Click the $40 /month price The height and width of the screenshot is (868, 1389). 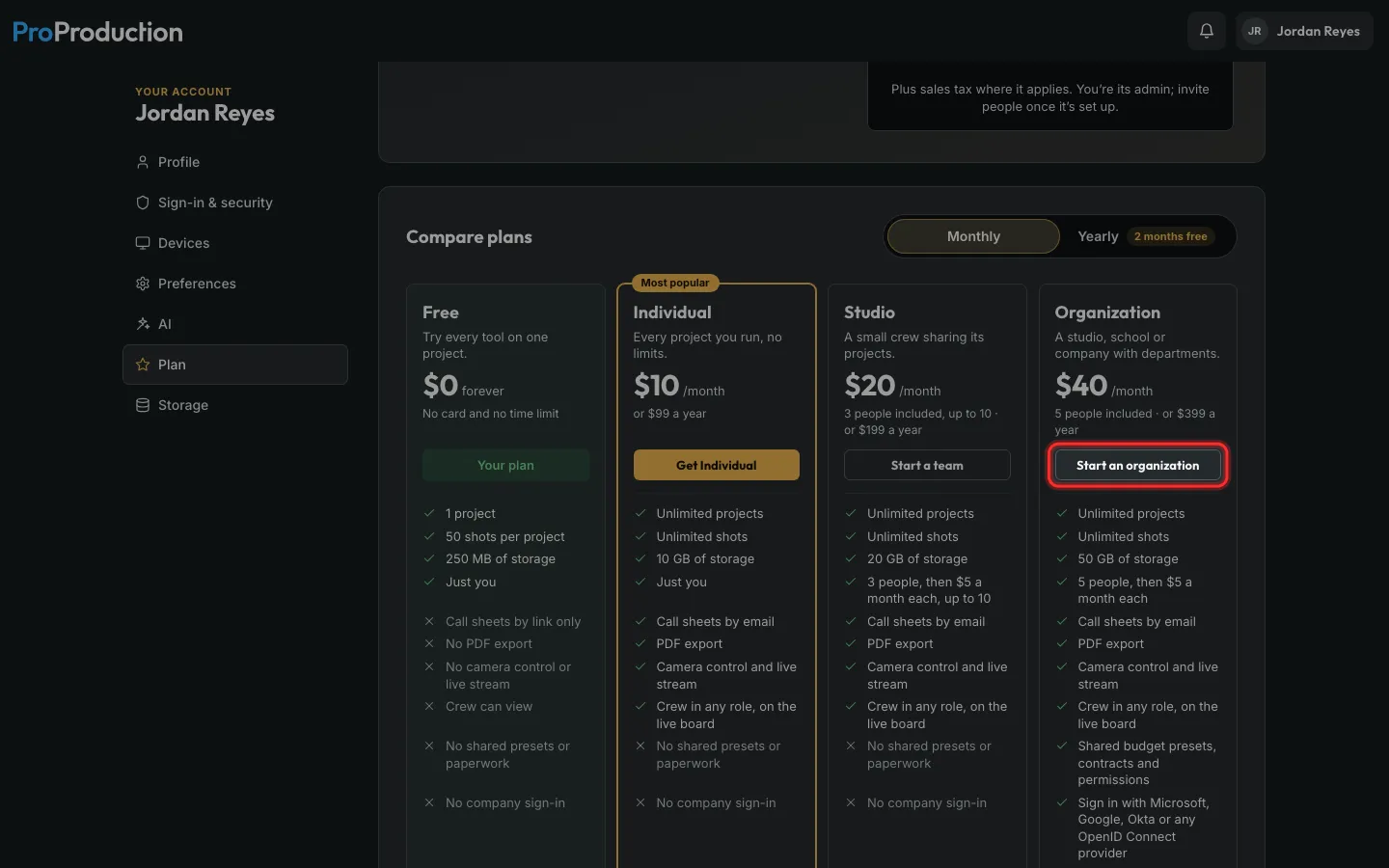[x=1103, y=386]
